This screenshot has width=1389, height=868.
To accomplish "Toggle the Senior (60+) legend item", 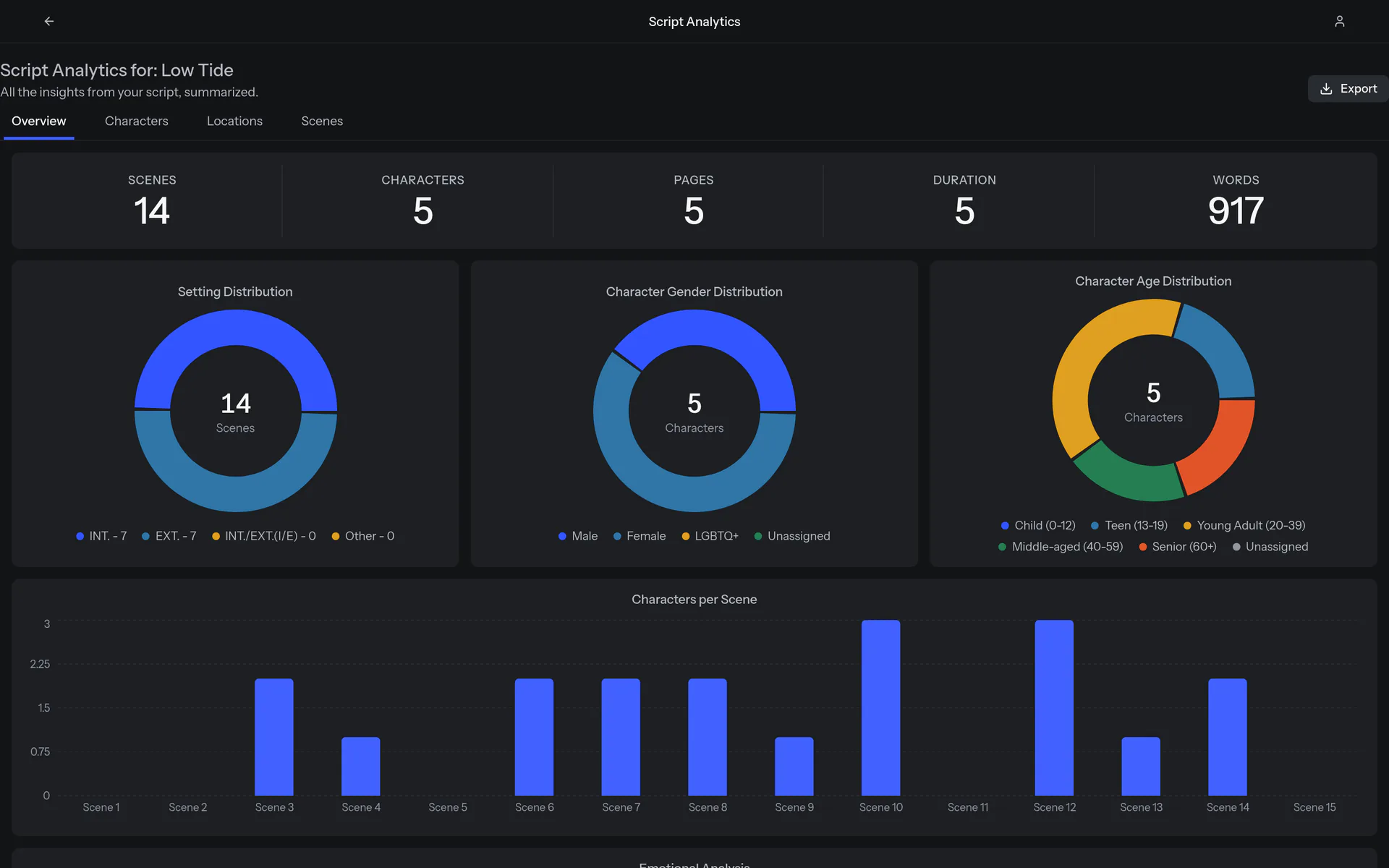I will [1177, 547].
